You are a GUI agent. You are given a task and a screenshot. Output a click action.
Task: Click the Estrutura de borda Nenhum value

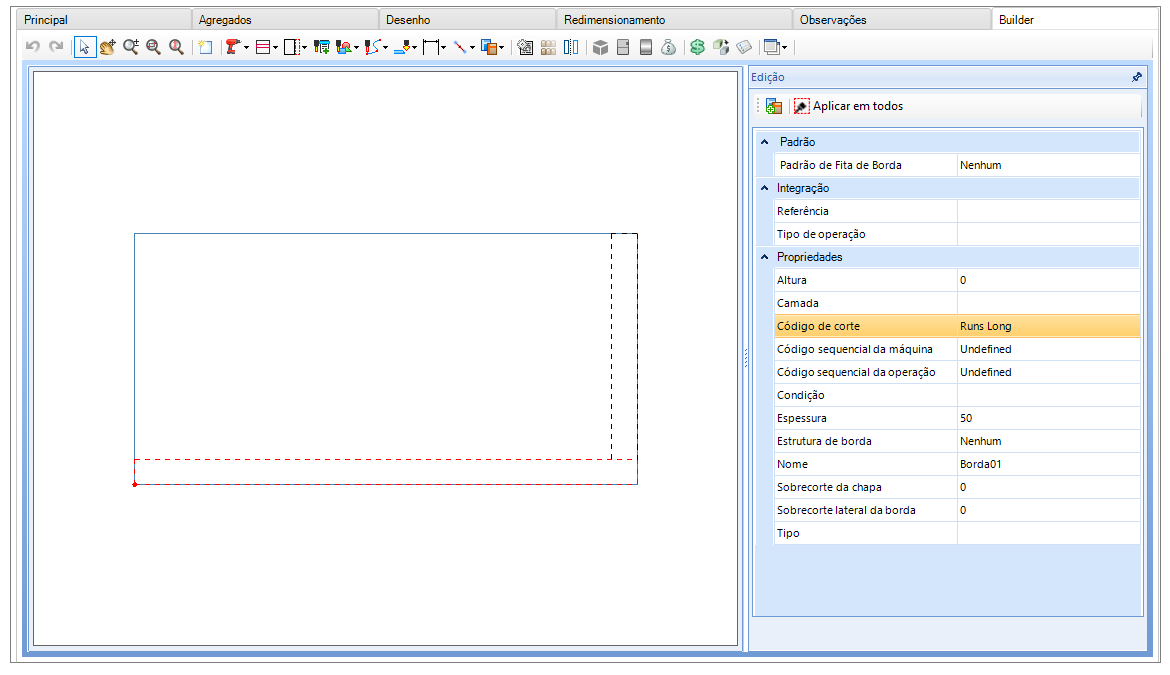click(x=1048, y=442)
